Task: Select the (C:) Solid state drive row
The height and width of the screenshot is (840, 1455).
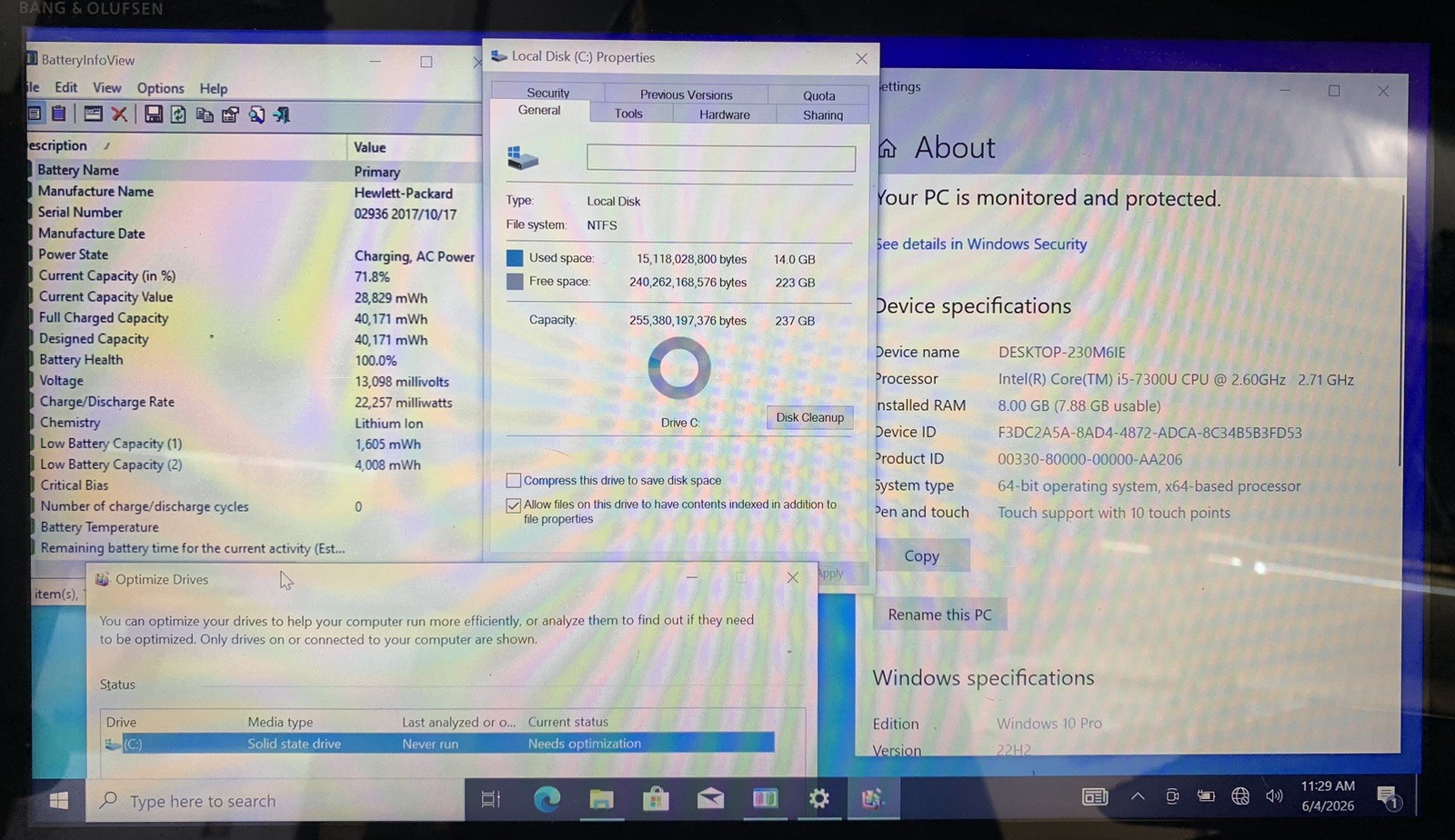Action: point(437,744)
